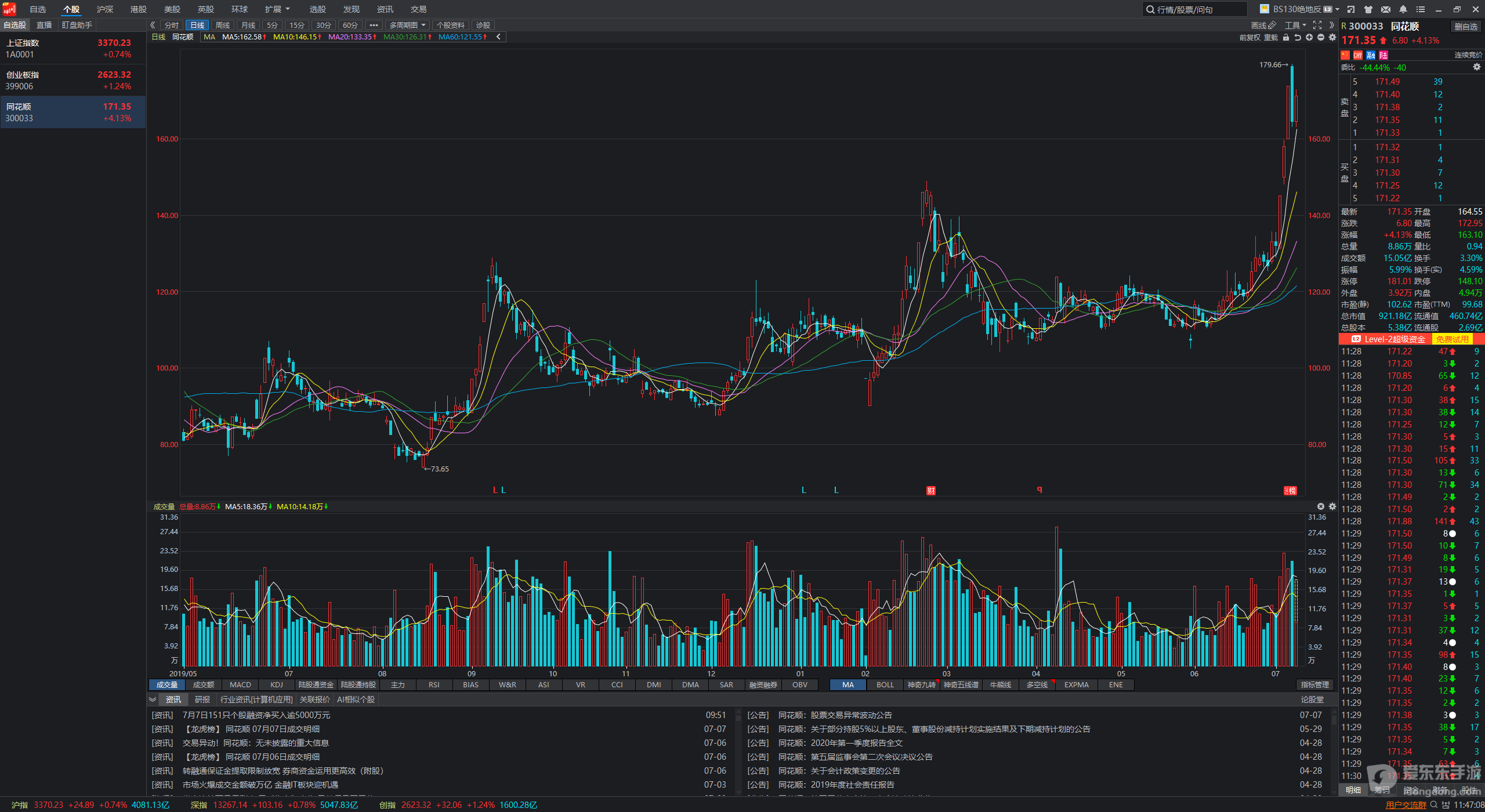Open the 多周期图 dropdown
Screen dimensions: 1485x812
[x=407, y=25]
